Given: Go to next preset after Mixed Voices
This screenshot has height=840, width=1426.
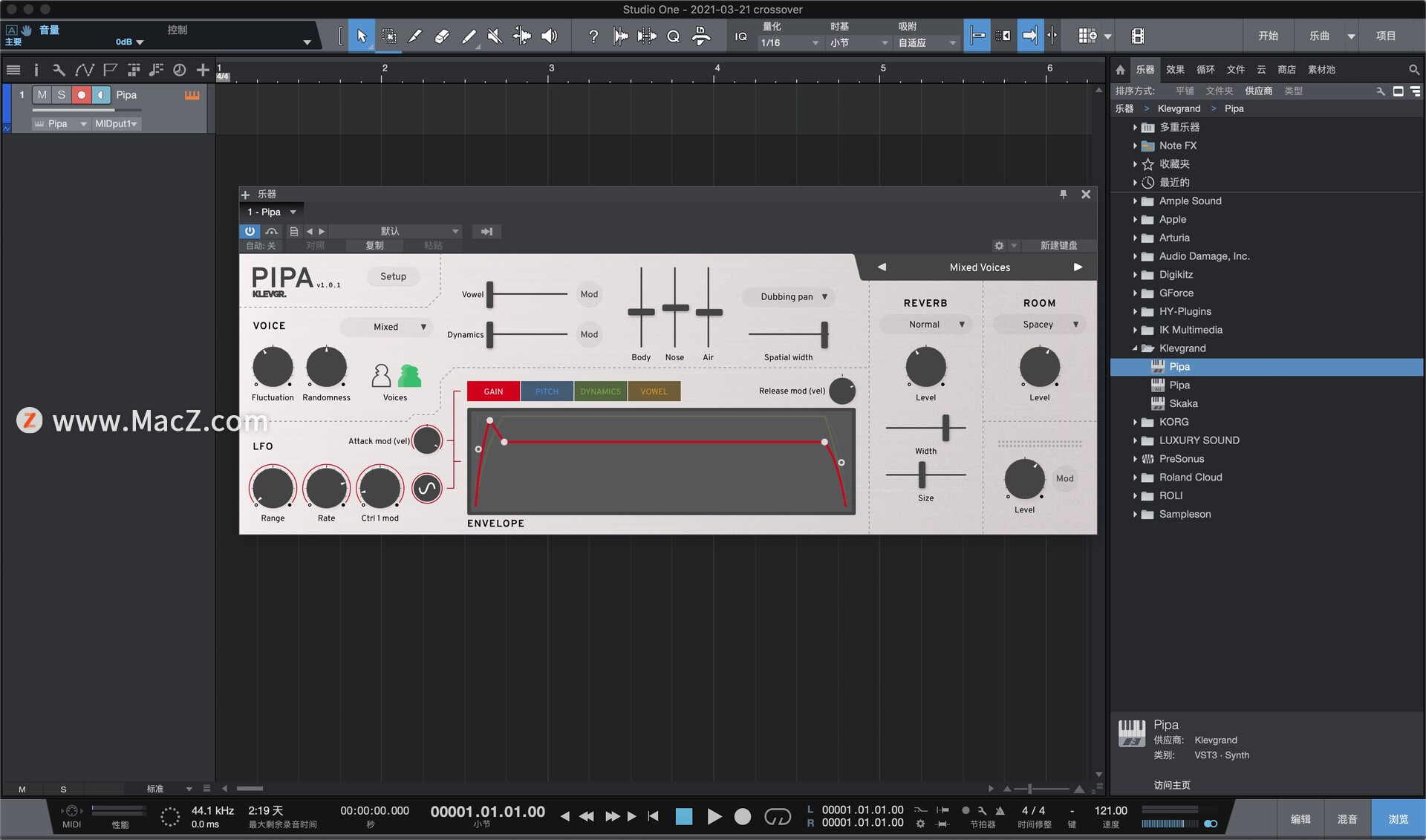Looking at the screenshot, I should tap(1078, 267).
